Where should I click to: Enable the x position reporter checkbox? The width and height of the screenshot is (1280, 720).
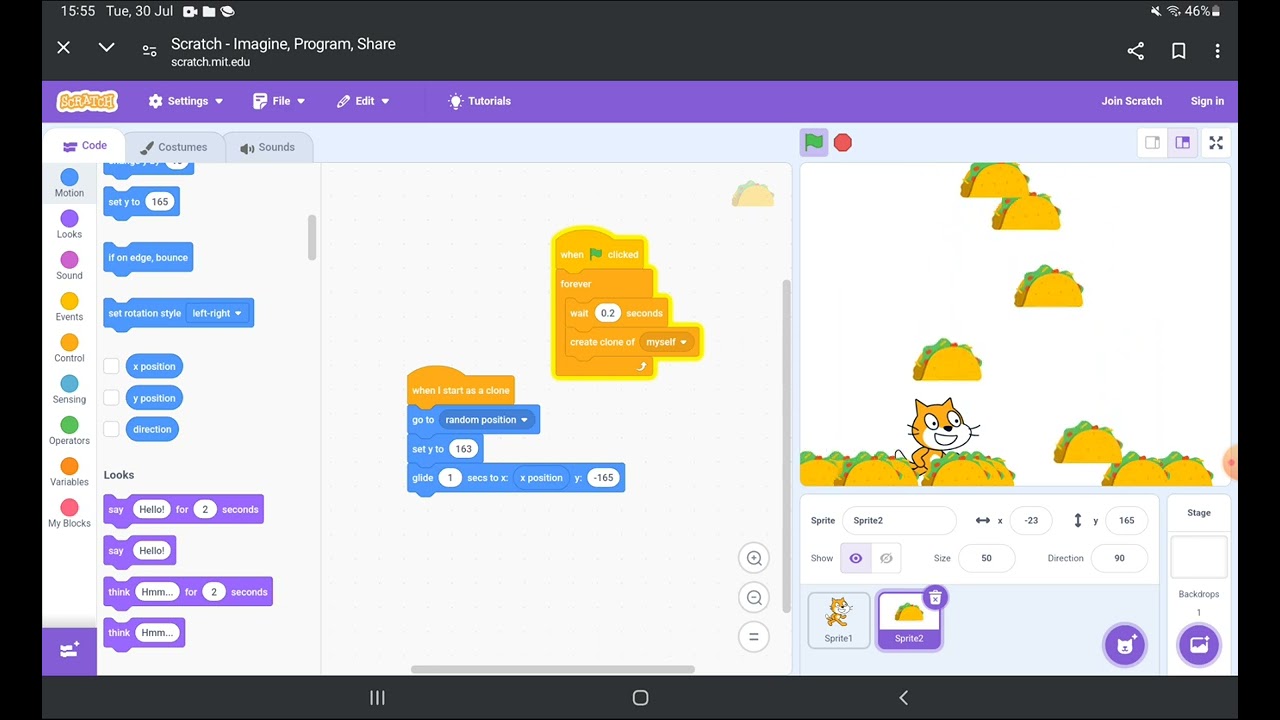111,366
